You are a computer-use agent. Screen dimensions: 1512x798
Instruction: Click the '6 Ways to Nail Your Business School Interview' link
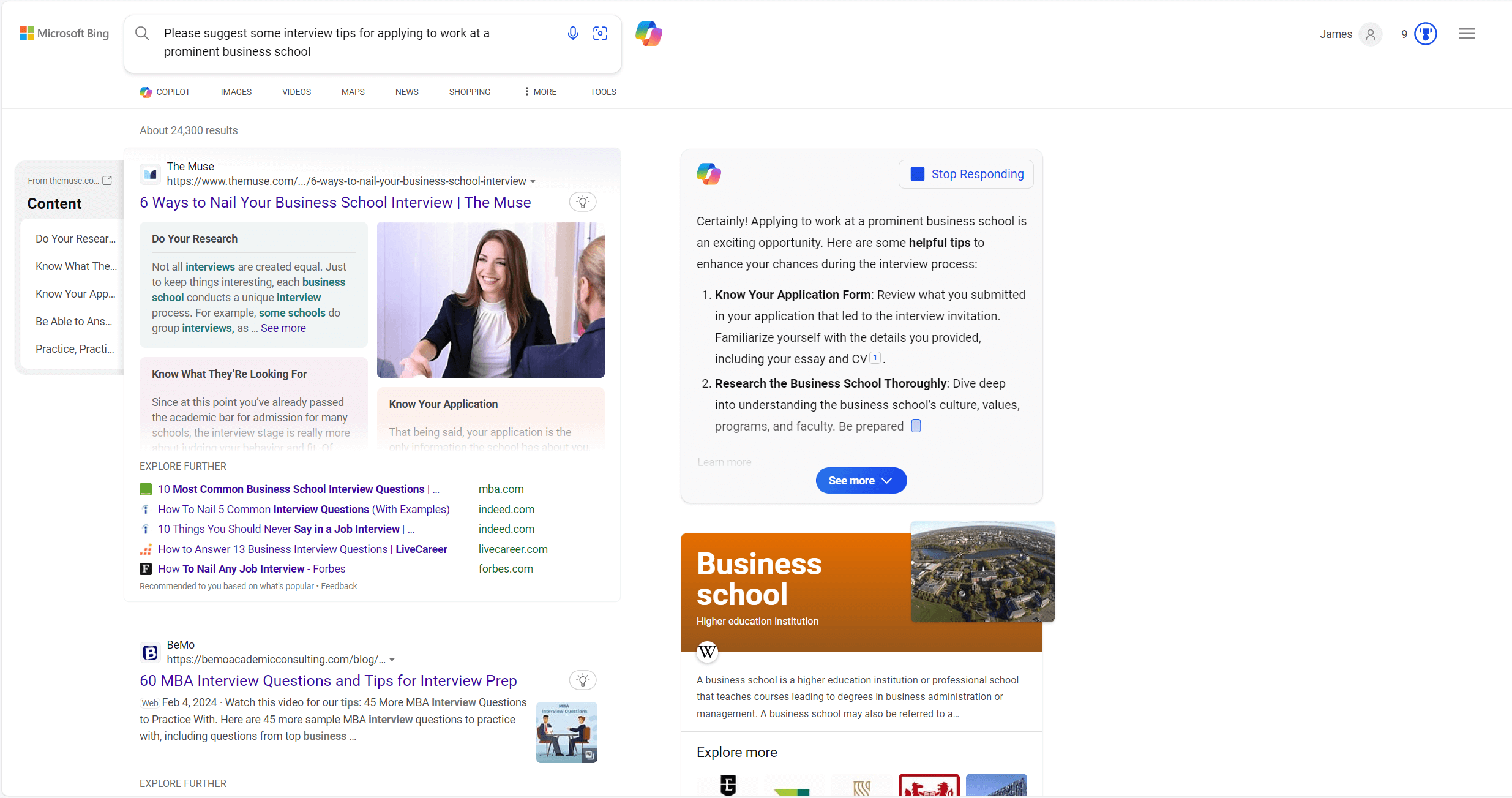tap(335, 202)
